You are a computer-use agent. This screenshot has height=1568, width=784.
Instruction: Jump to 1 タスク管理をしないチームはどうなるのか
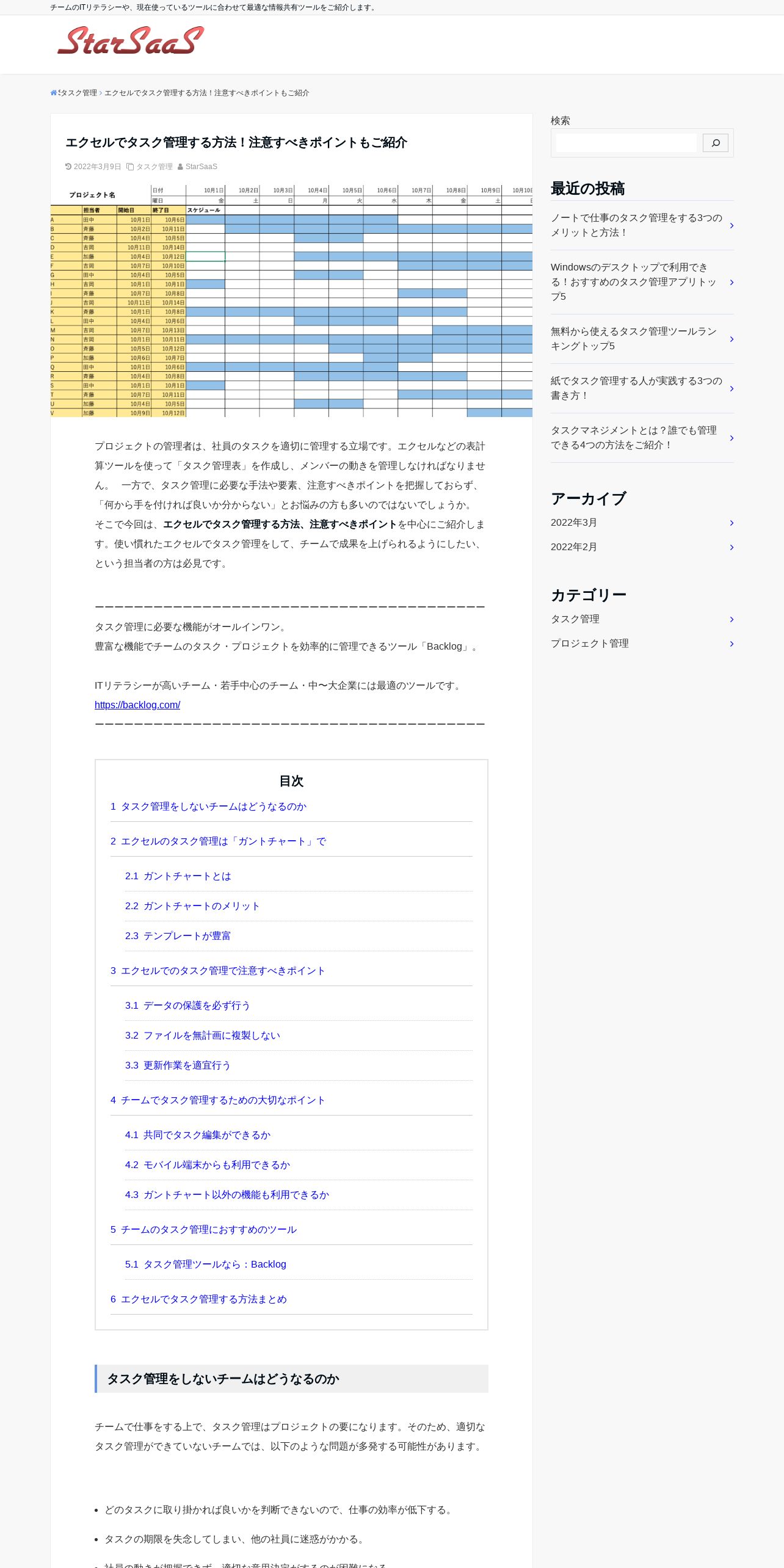[208, 807]
